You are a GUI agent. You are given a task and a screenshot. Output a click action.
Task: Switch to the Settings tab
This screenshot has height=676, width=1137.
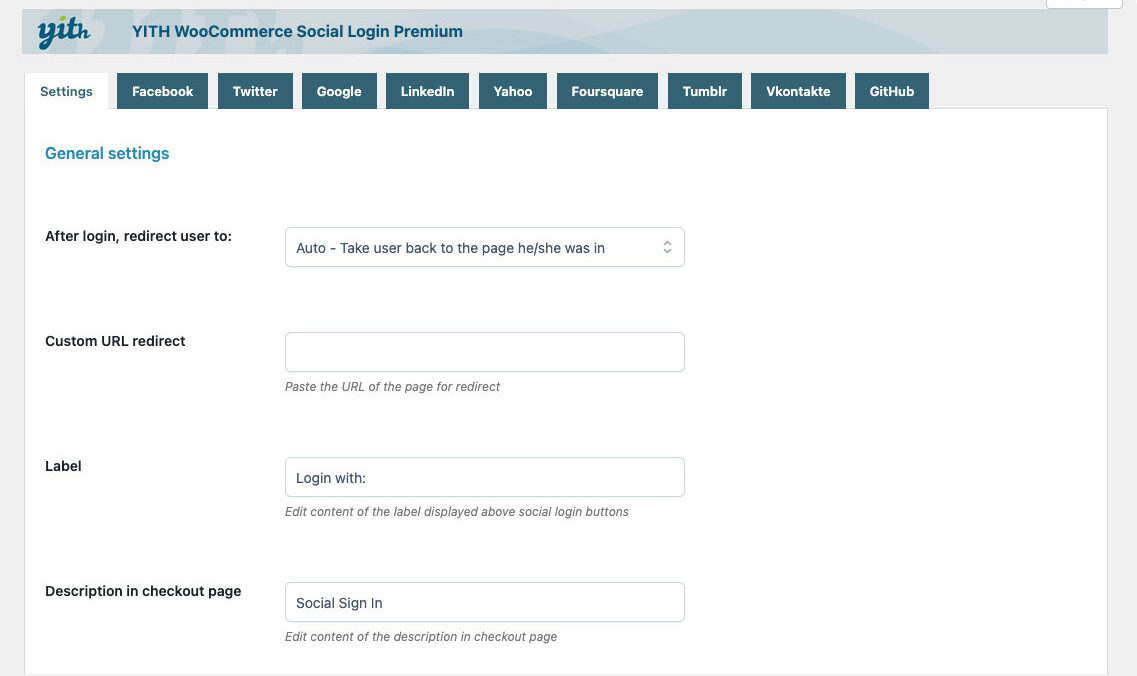click(66, 91)
